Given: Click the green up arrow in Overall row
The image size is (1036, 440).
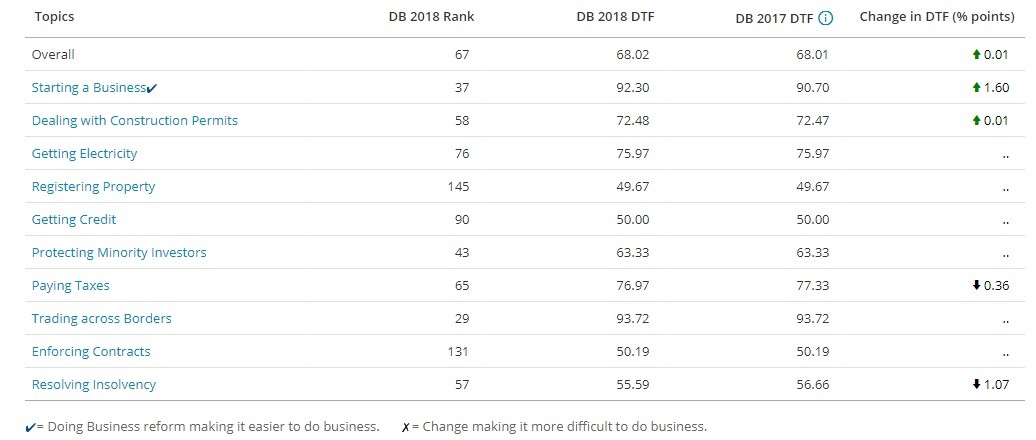Looking at the screenshot, I should (x=977, y=55).
